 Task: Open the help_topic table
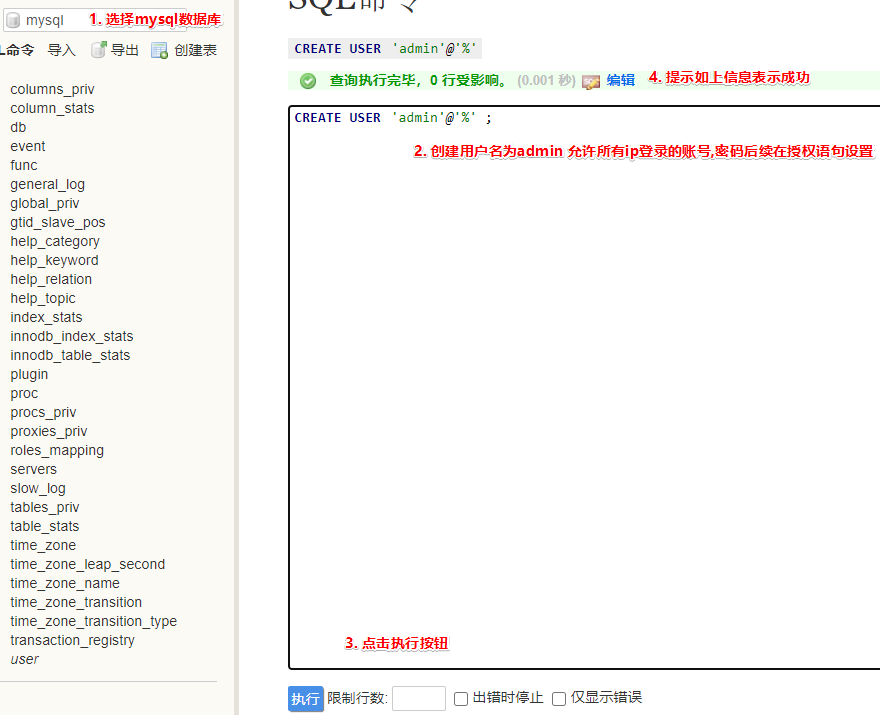(x=43, y=299)
